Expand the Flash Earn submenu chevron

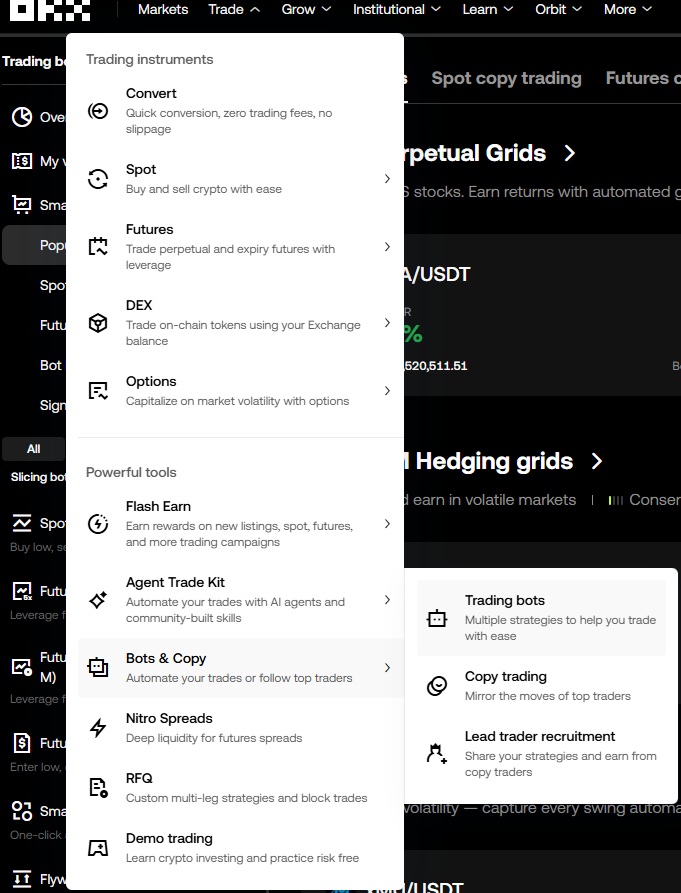pyautogui.click(x=387, y=524)
